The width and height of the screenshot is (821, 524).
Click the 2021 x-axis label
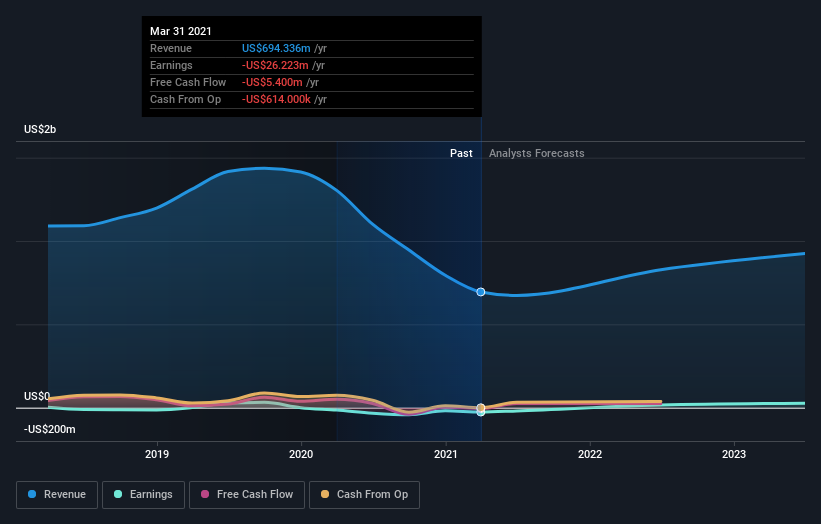pyautogui.click(x=446, y=454)
